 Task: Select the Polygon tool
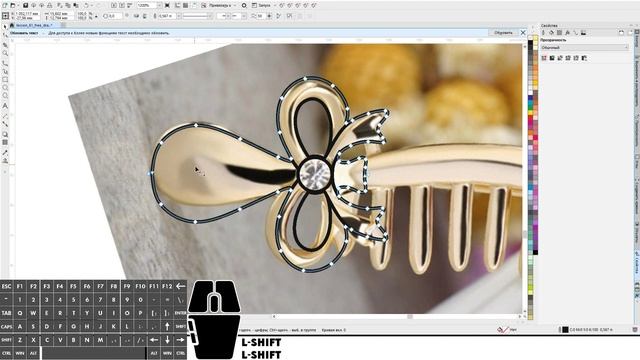(x=5, y=96)
